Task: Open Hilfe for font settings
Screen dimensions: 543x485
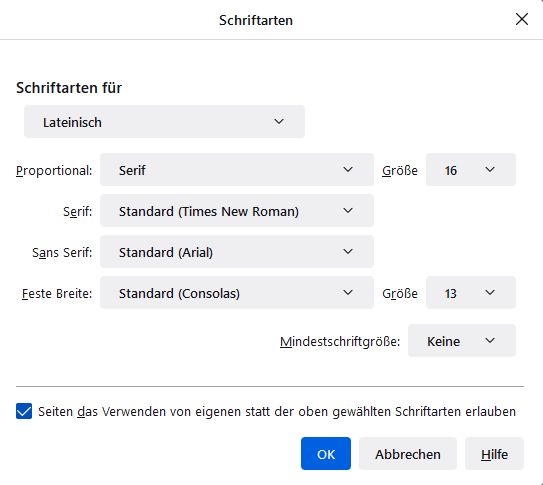Action: pos(494,453)
